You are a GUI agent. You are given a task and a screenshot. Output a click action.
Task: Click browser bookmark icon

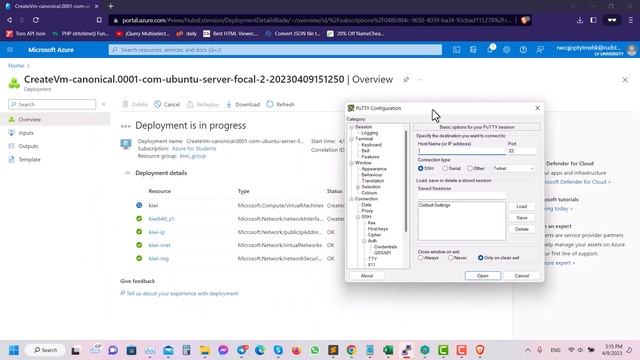[99, 20]
